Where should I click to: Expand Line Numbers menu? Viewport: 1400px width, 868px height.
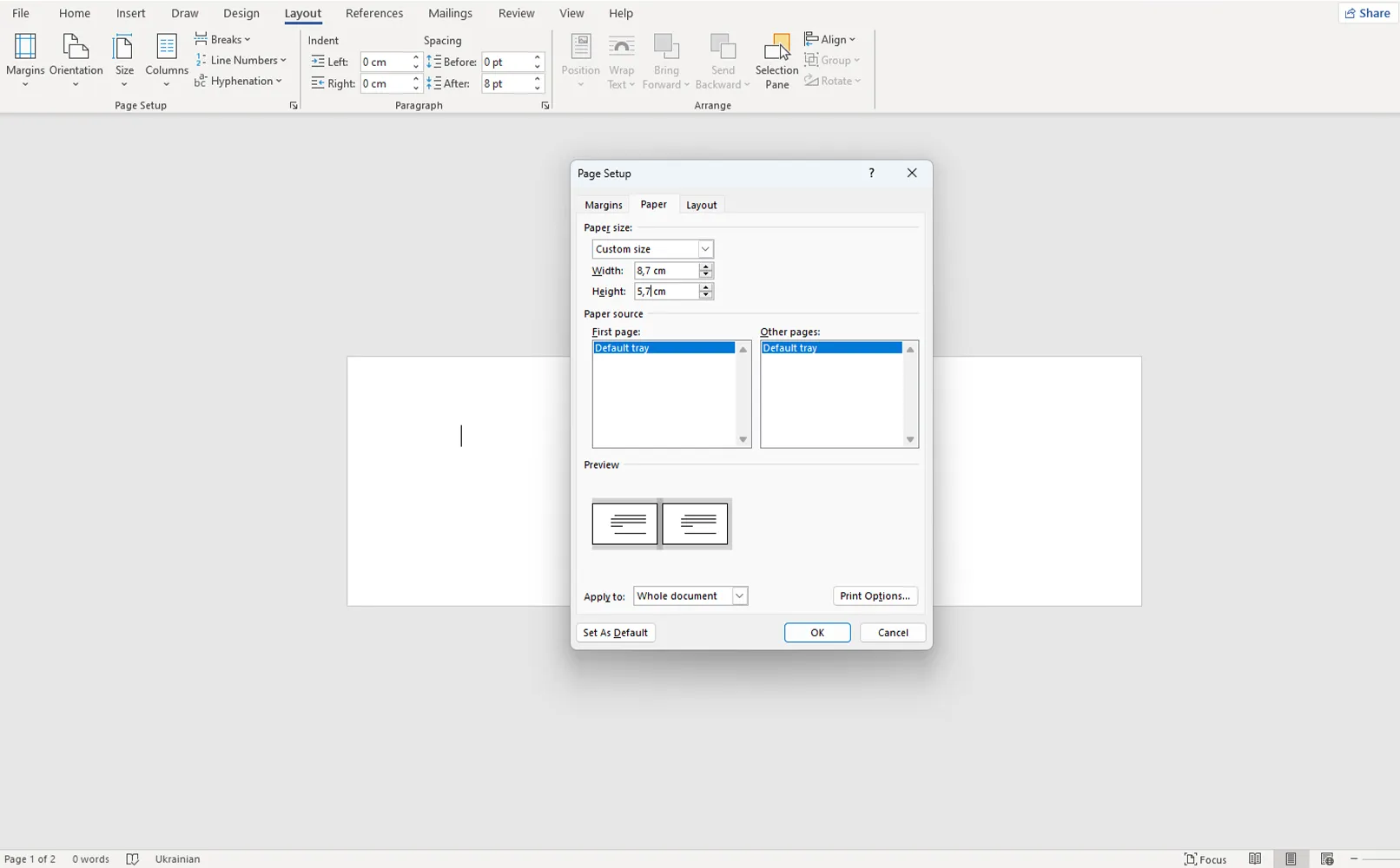[241, 60]
